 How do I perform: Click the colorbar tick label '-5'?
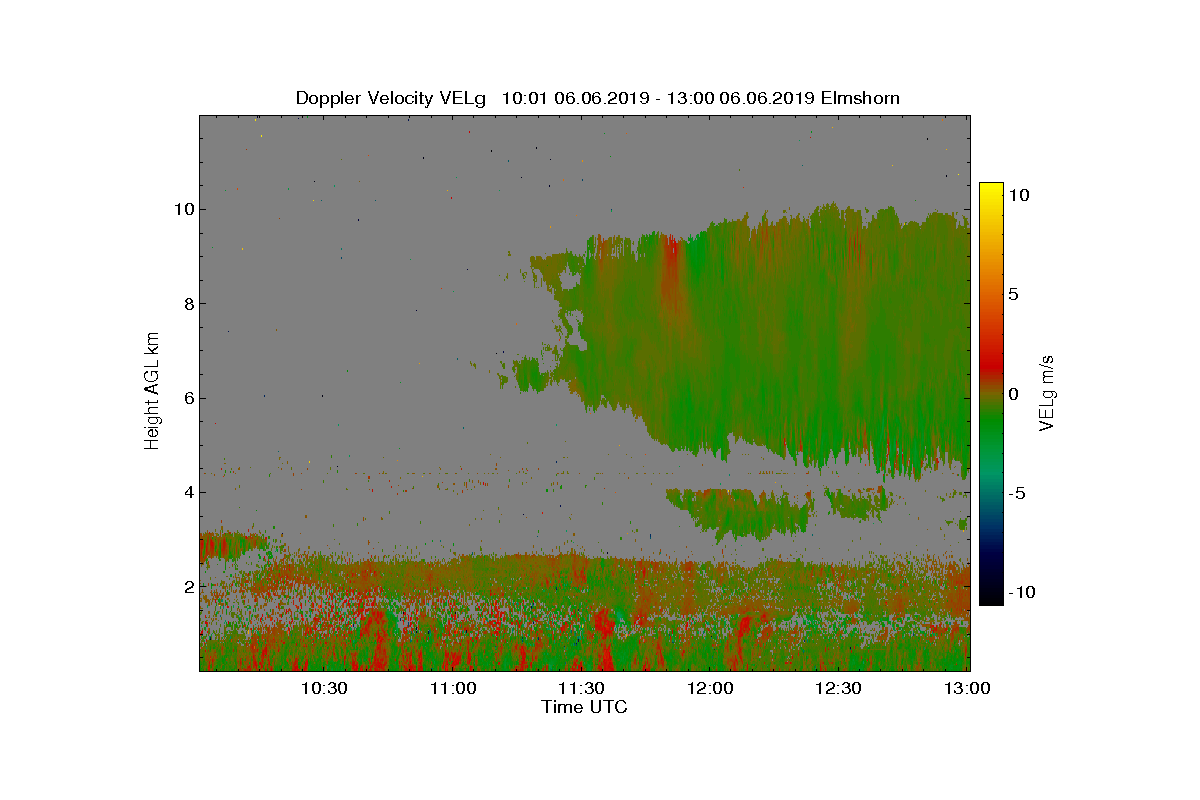(x=1017, y=493)
